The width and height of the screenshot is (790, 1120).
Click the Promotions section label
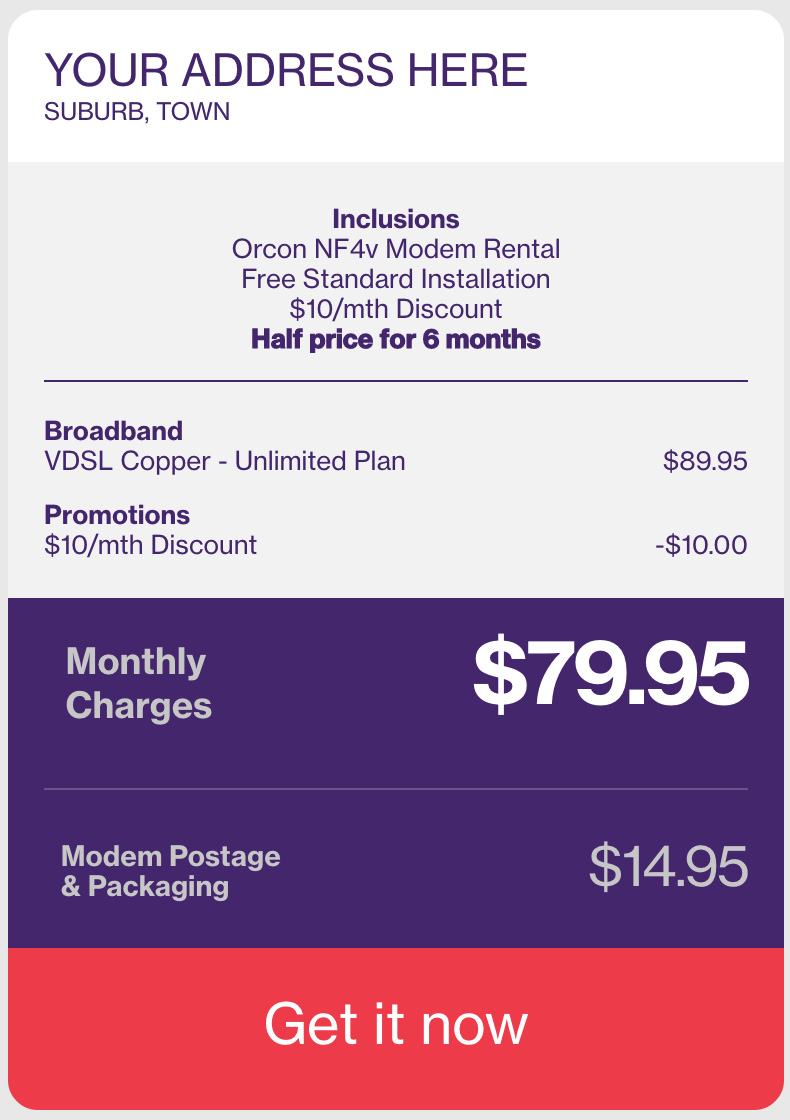click(x=117, y=514)
